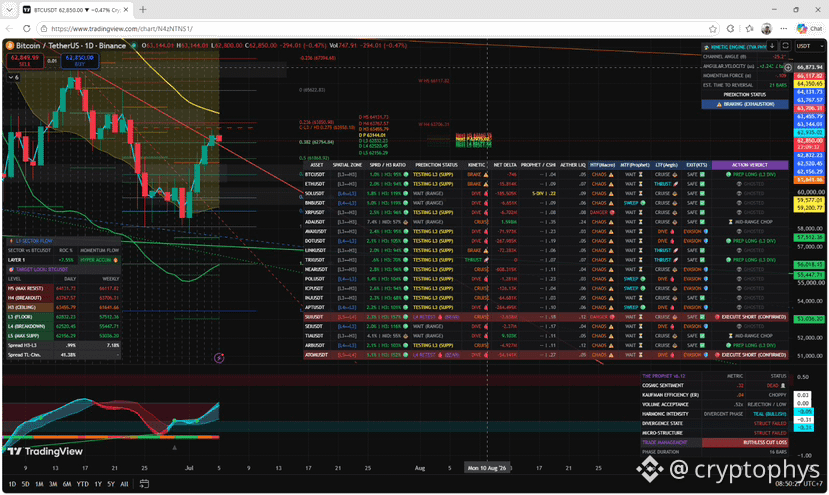Open the Copilot Chat button

(810, 29)
